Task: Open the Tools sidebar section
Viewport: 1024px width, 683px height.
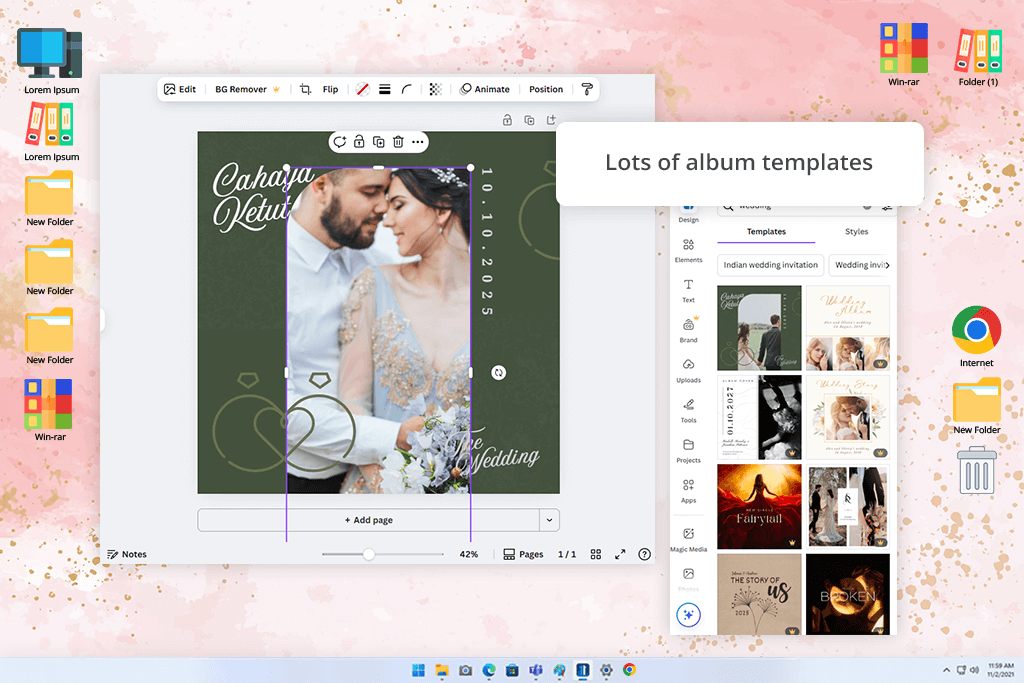Action: tap(688, 411)
